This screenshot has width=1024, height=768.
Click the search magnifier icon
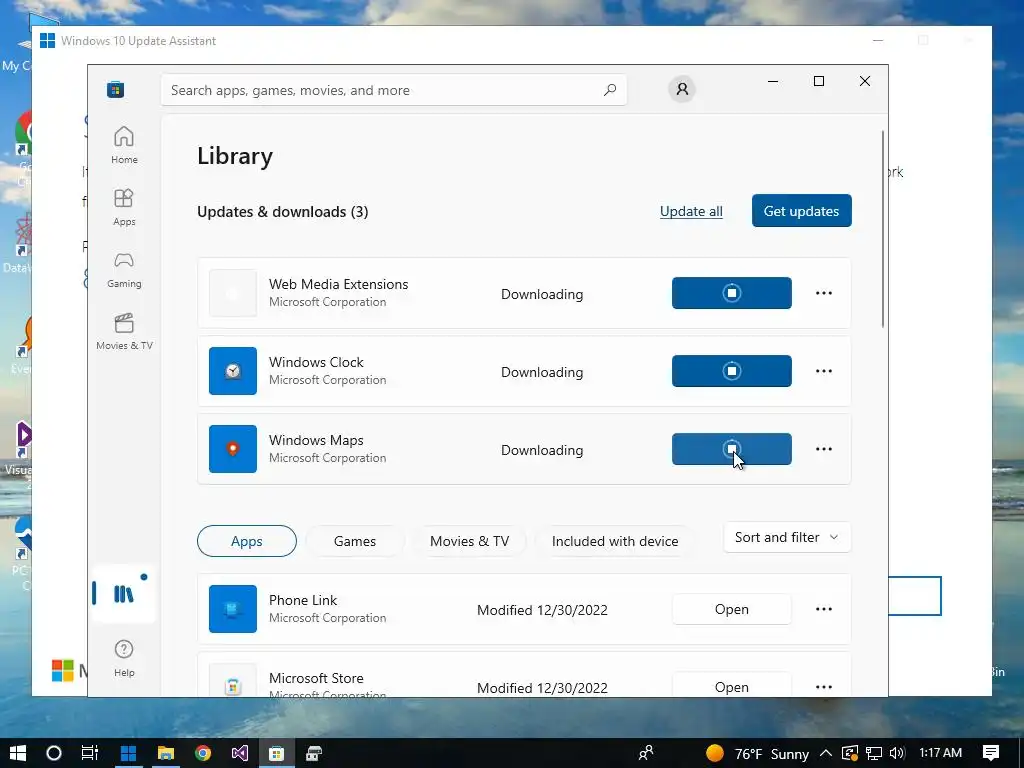[609, 90]
